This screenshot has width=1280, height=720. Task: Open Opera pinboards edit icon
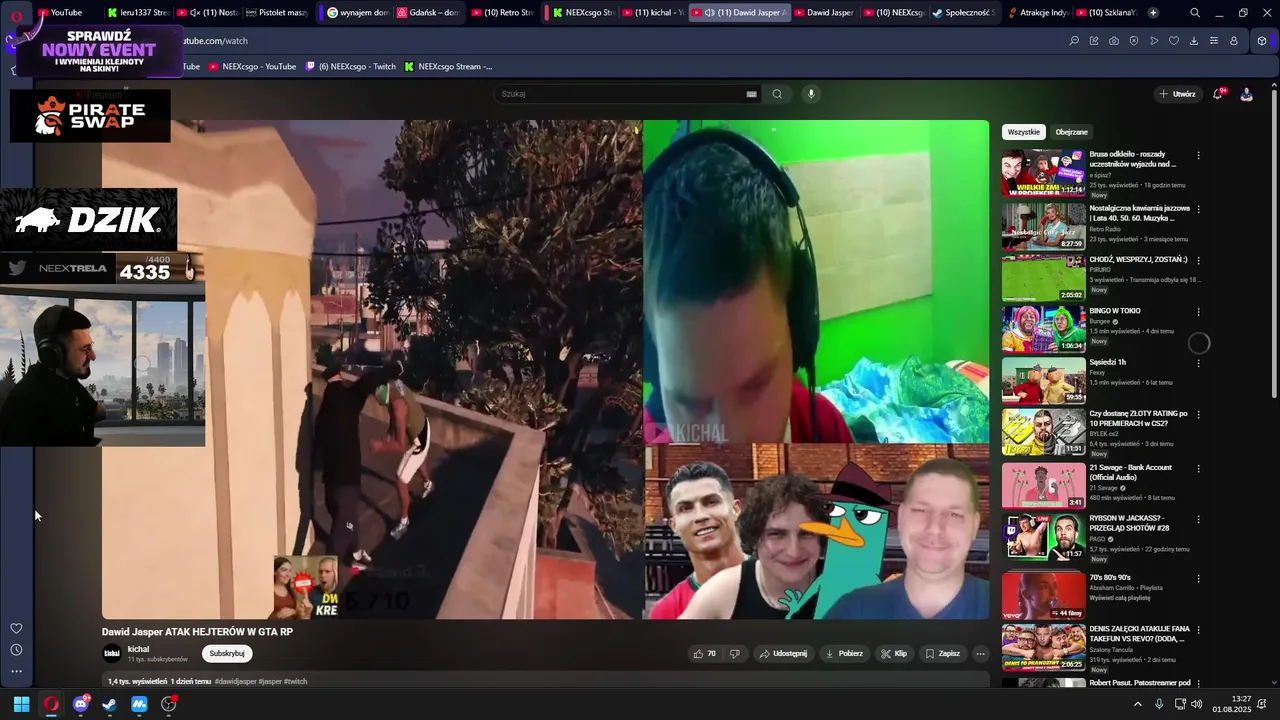pyautogui.click(x=1094, y=41)
